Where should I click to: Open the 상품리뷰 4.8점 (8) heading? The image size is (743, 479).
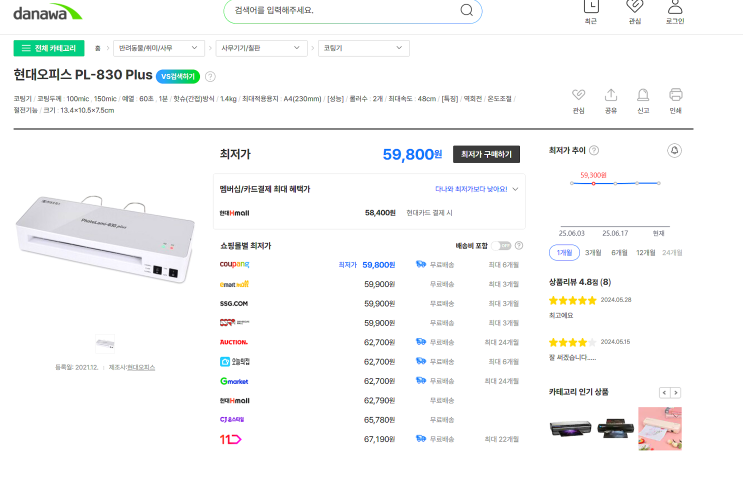point(580,282)
